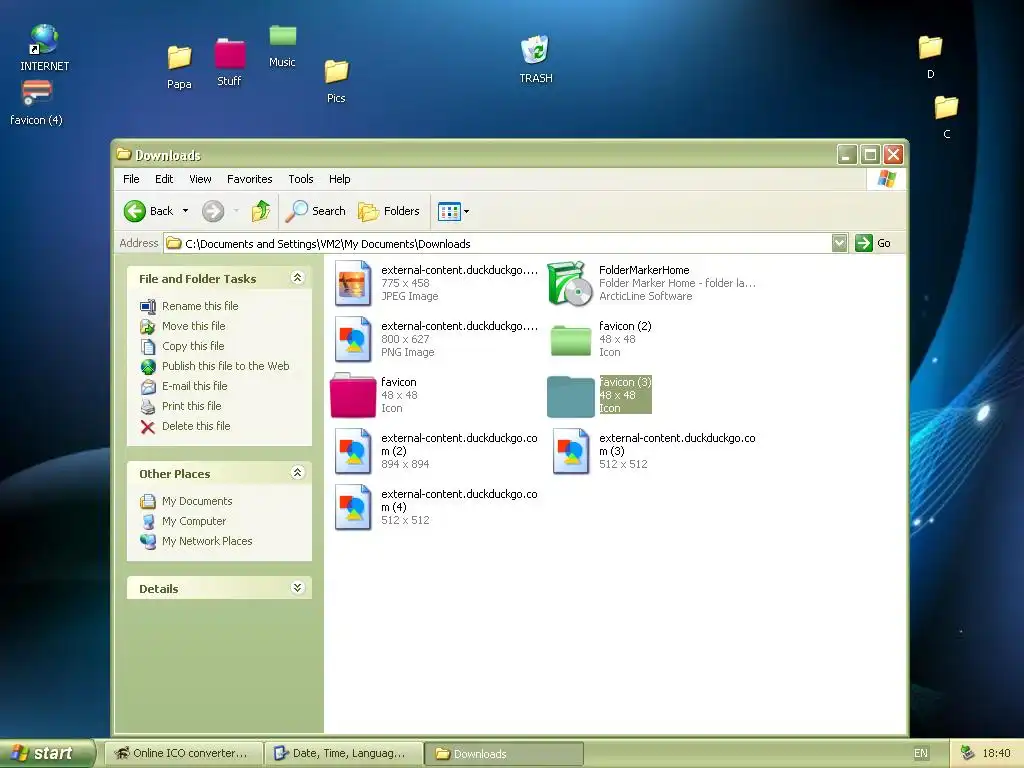Select the pink Stuff folder on desktop

click(229, 62)
